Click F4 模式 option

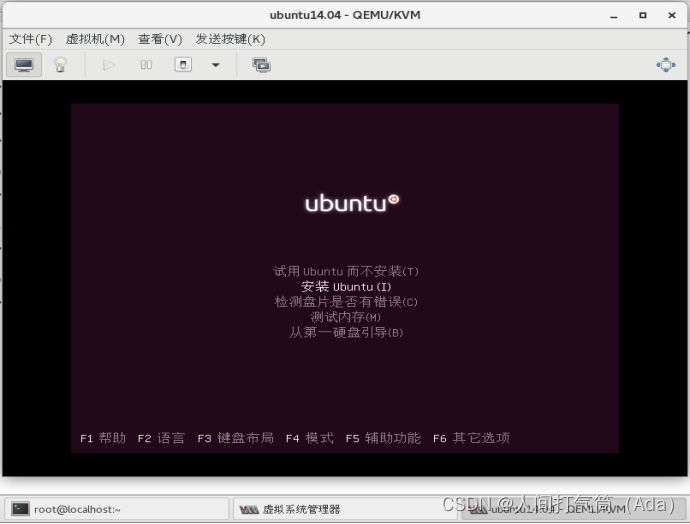pyautogui.click(x=309, y=438)
